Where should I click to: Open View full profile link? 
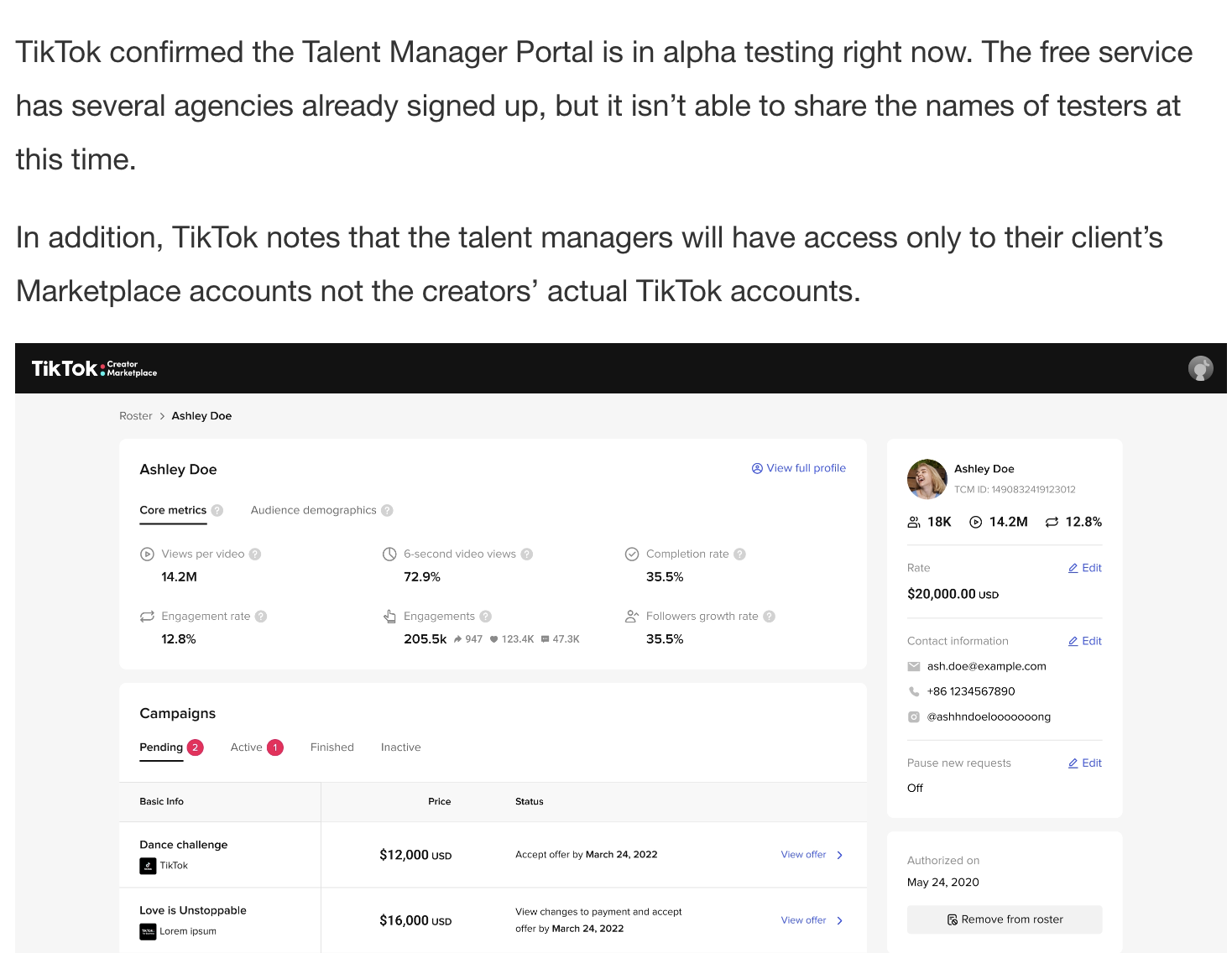[x=798, y=468]
